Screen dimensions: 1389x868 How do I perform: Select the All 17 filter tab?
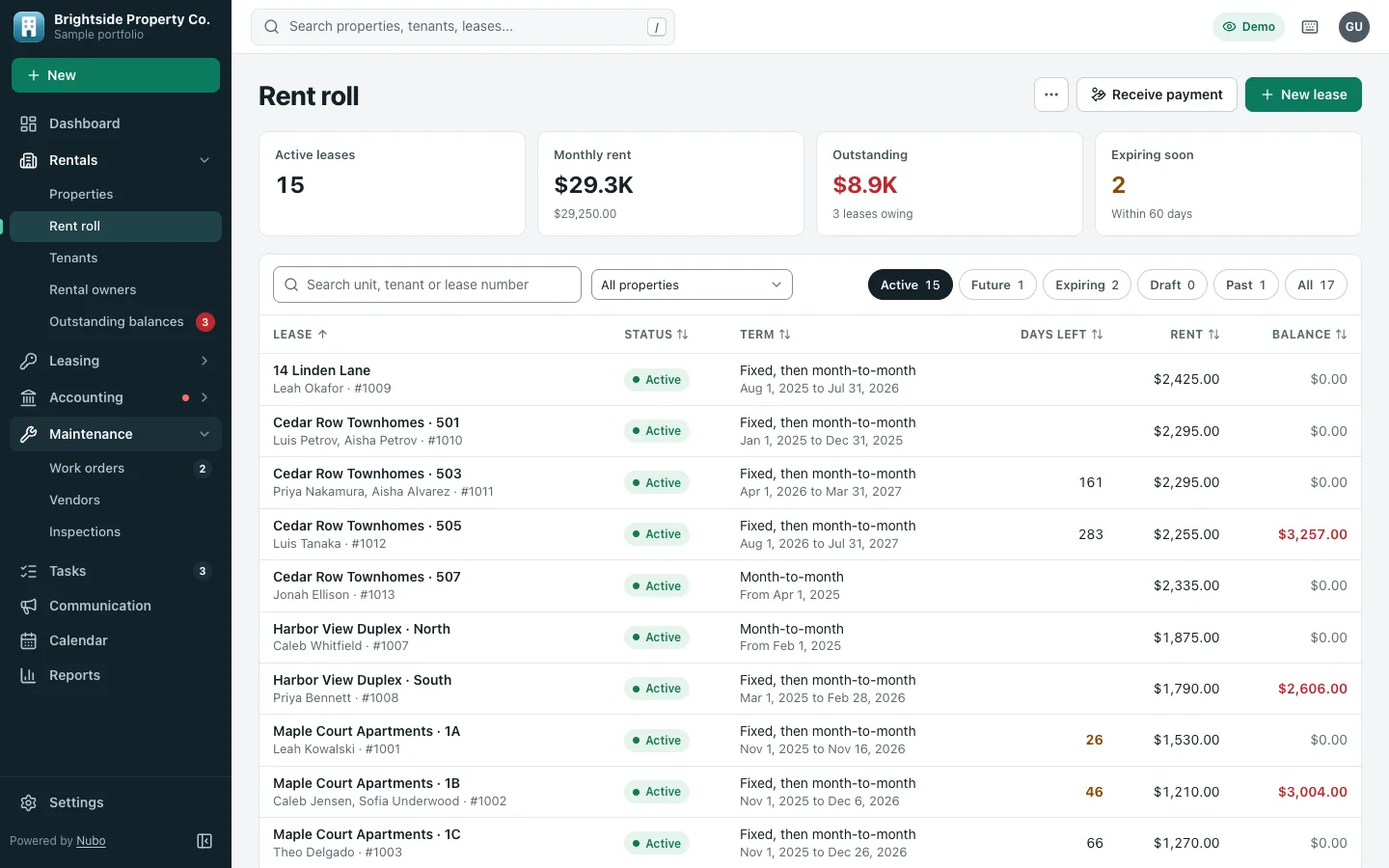tap(1316, 285)
